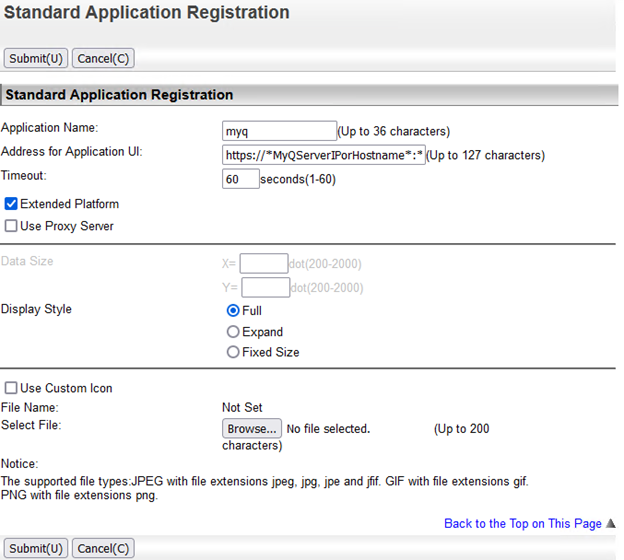
Task: Click the Timeout seconds input box
Action: click(x=240, y=179)
